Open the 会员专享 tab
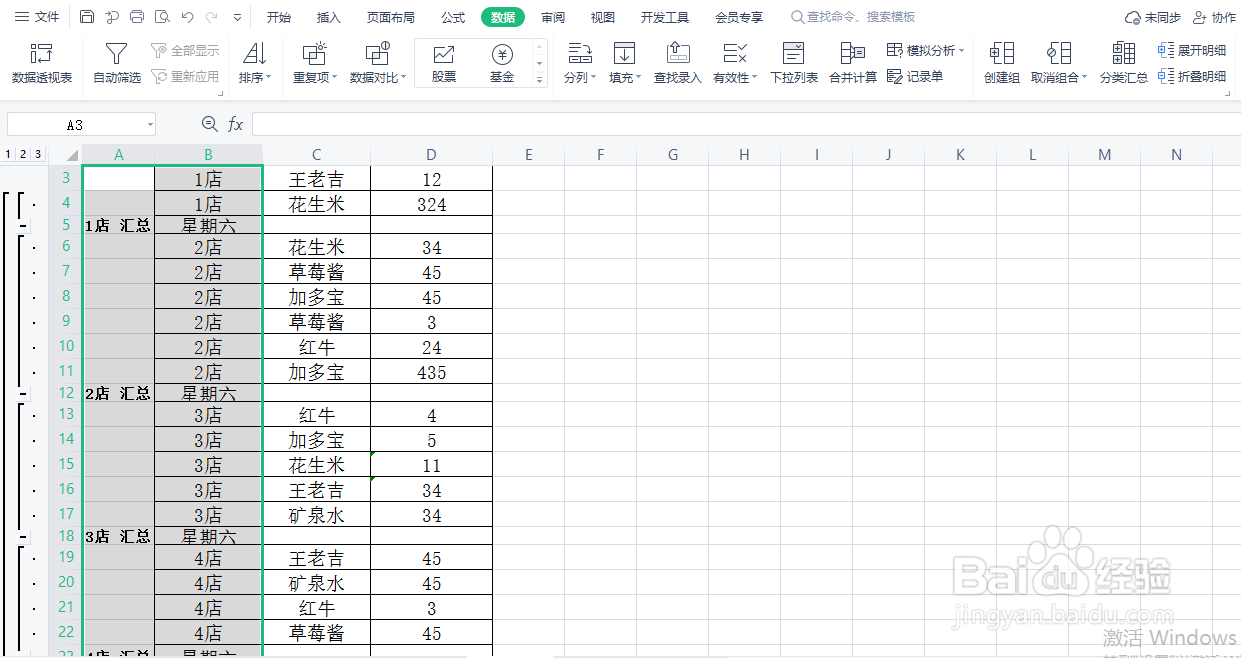Viewport: 1241px width, 658px height. [x=739, y=17]
